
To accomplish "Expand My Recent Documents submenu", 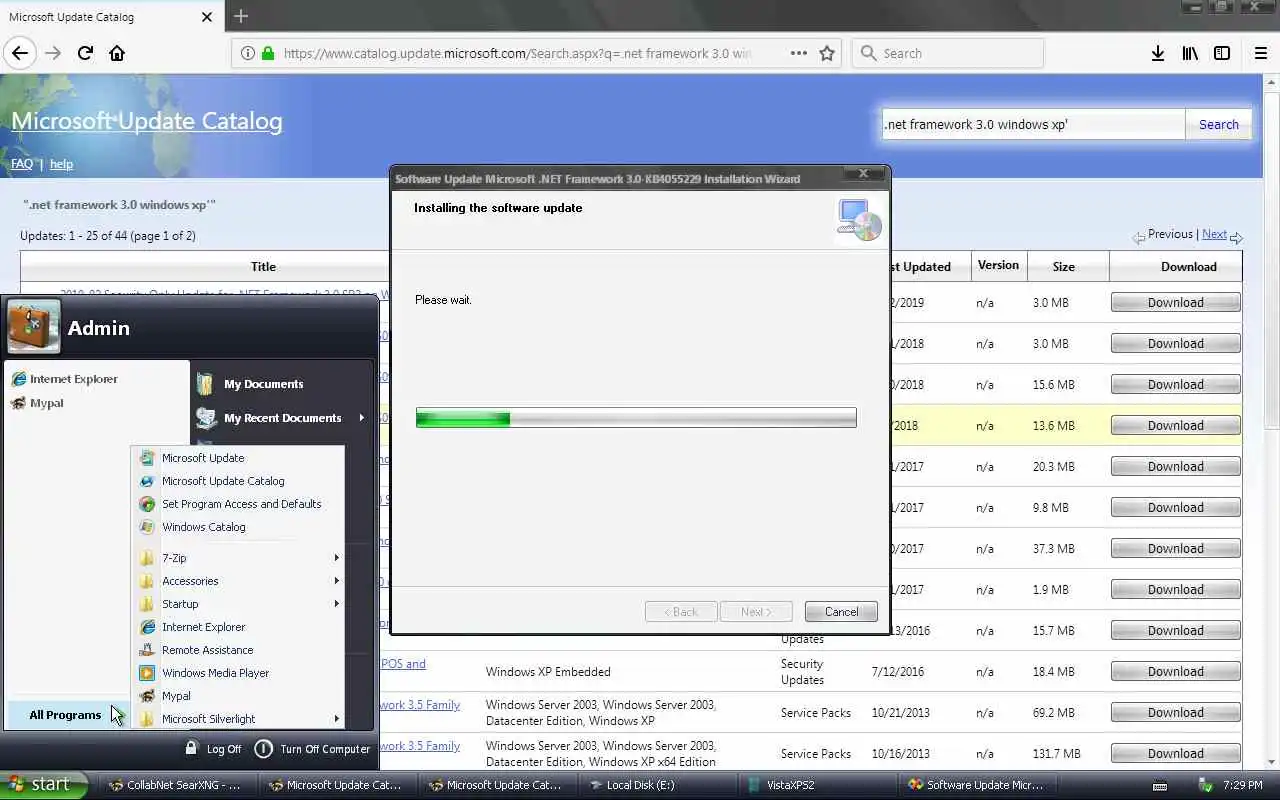I will [280, 418].
